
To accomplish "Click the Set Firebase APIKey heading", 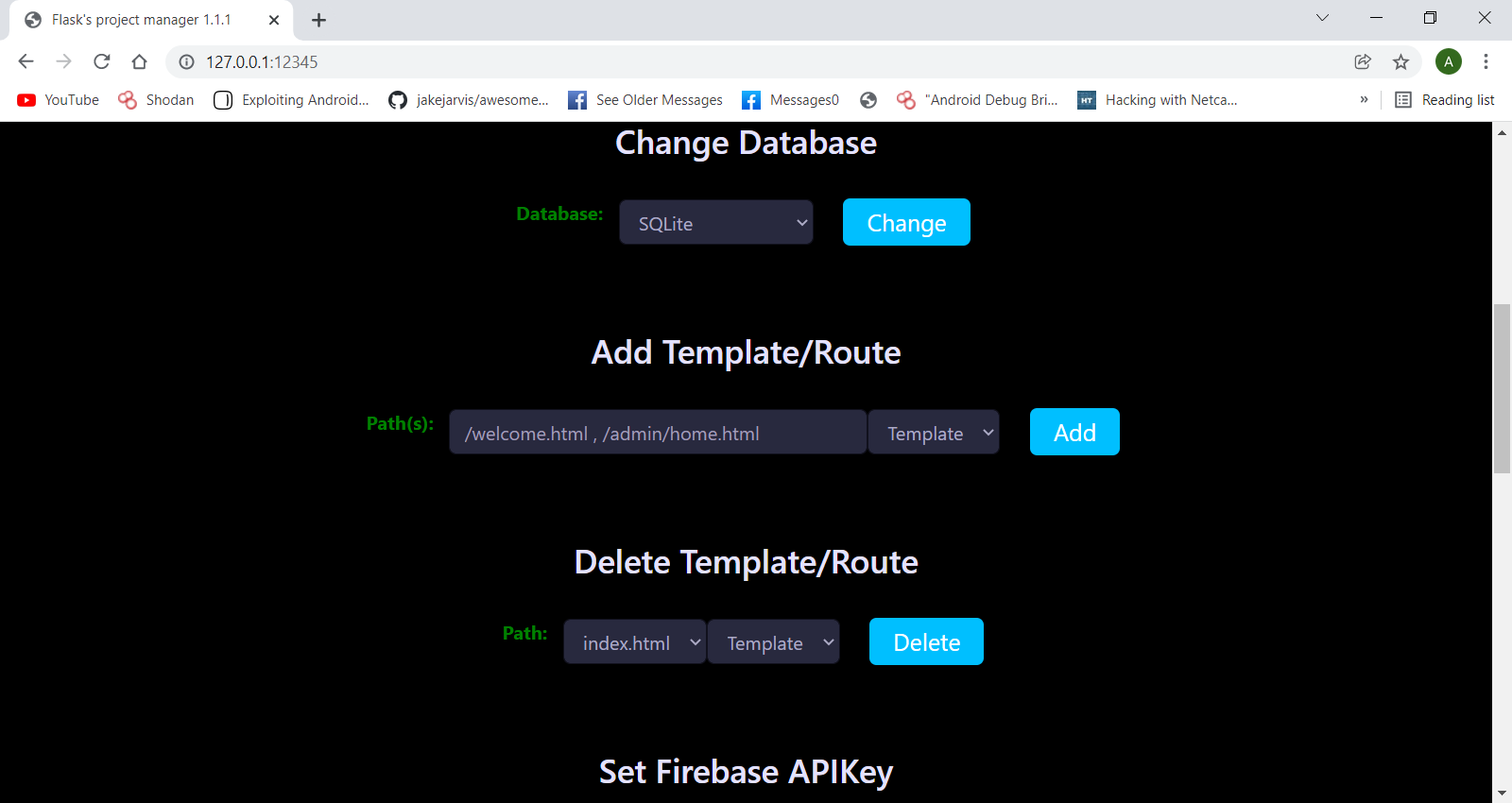I will tap(746, 773).
